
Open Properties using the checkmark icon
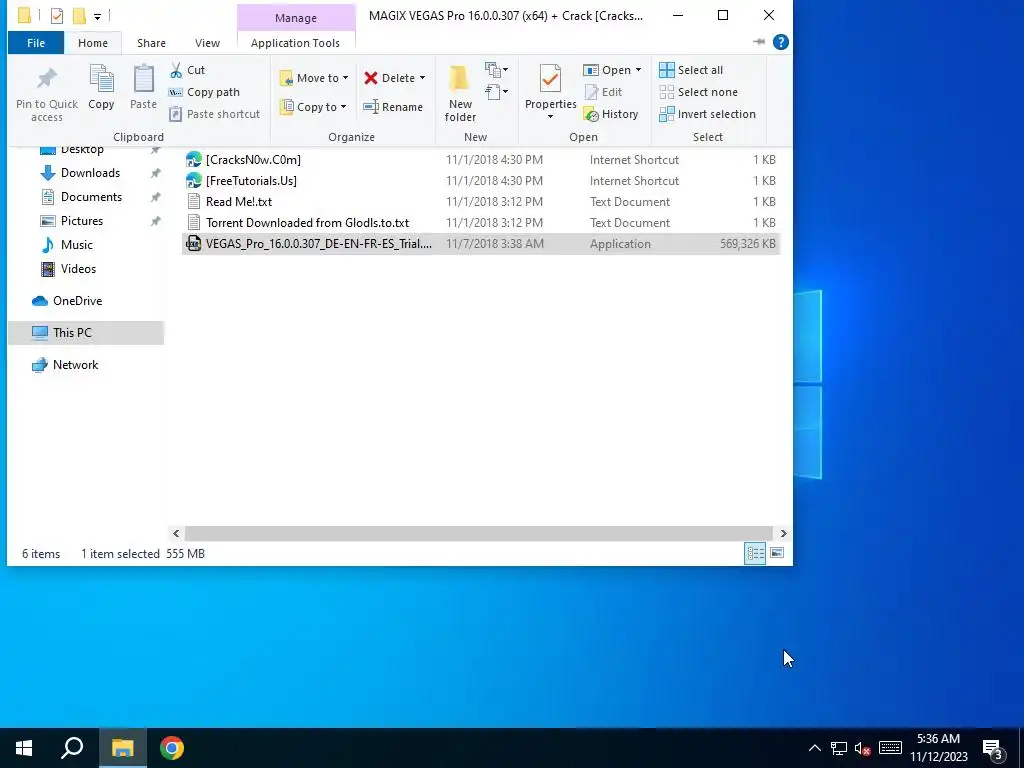click(x=550, y=80)
